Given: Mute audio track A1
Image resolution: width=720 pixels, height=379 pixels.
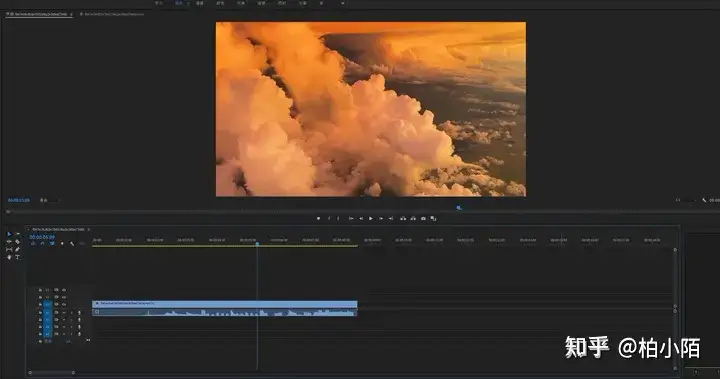Looking at the screenshot, I should pyautogui.click(x=64, y=312).
